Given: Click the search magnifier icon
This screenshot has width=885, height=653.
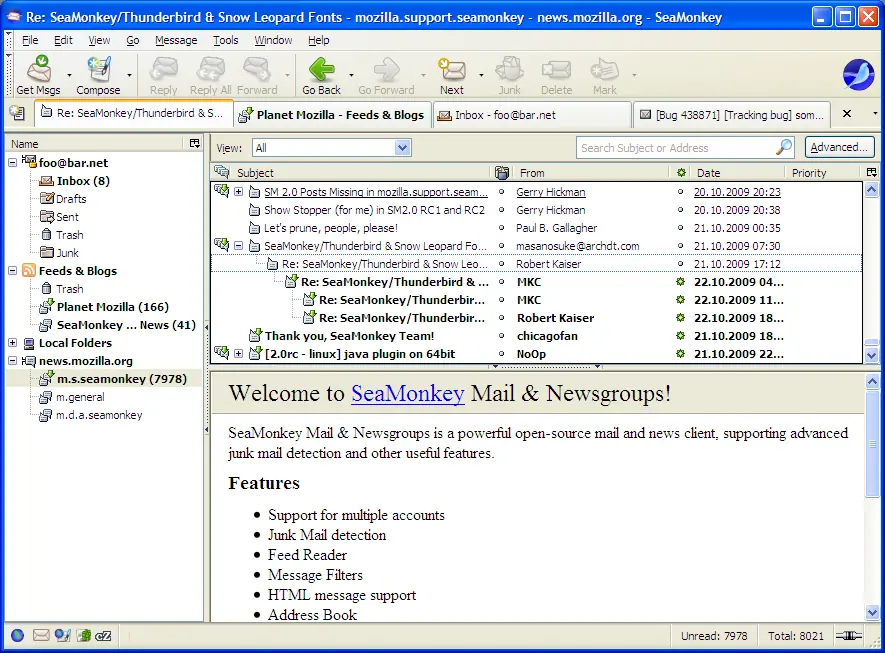Looking at the screenshot, I should 784,147.
